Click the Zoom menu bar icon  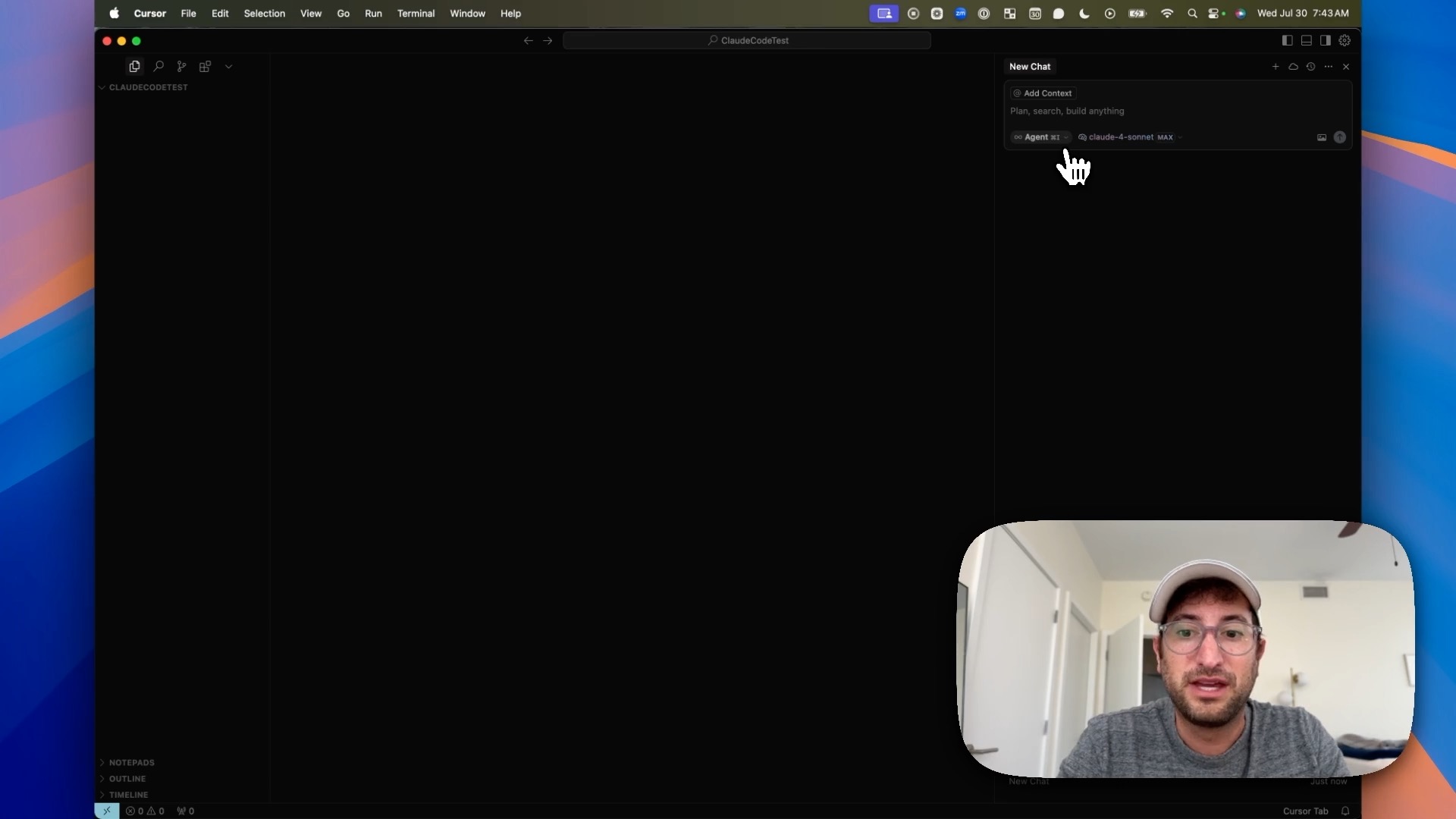click(x=960, y=14)
